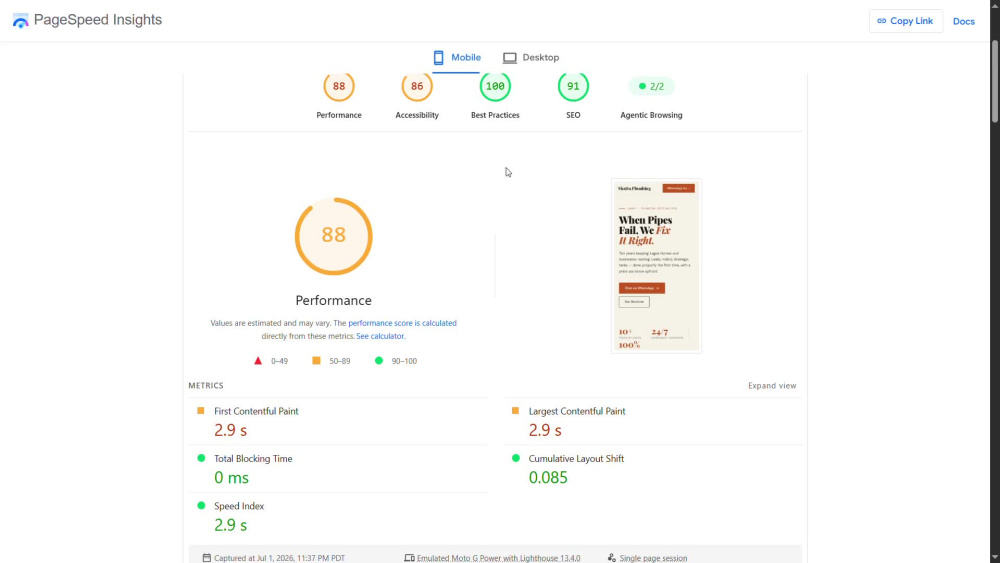The height and width of the screenshot is (563, 1000).
Task: Open the PageSpeed Insights home title
Action: click(x=98, y=20)
